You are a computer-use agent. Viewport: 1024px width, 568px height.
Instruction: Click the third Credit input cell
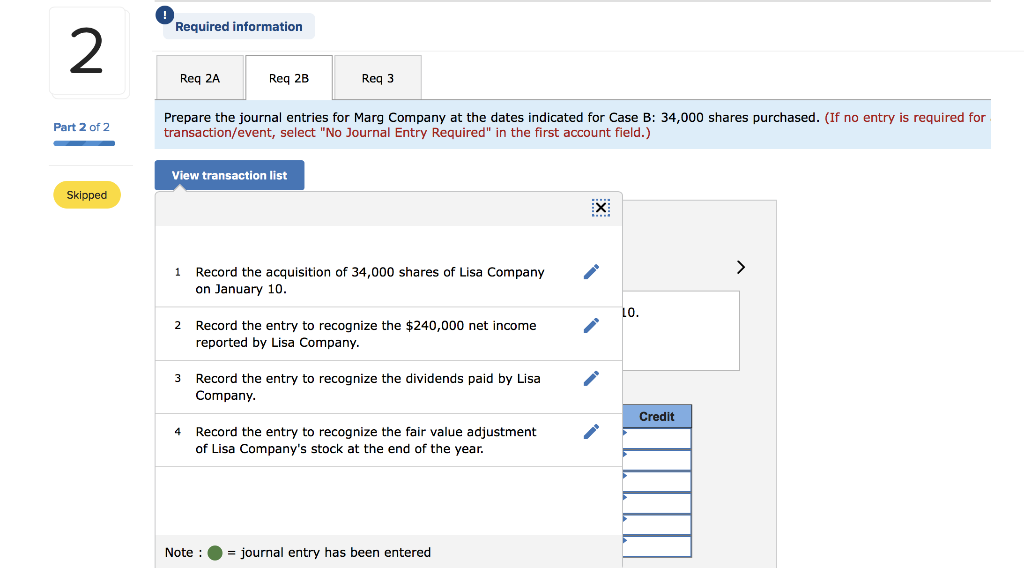point(657,481)
